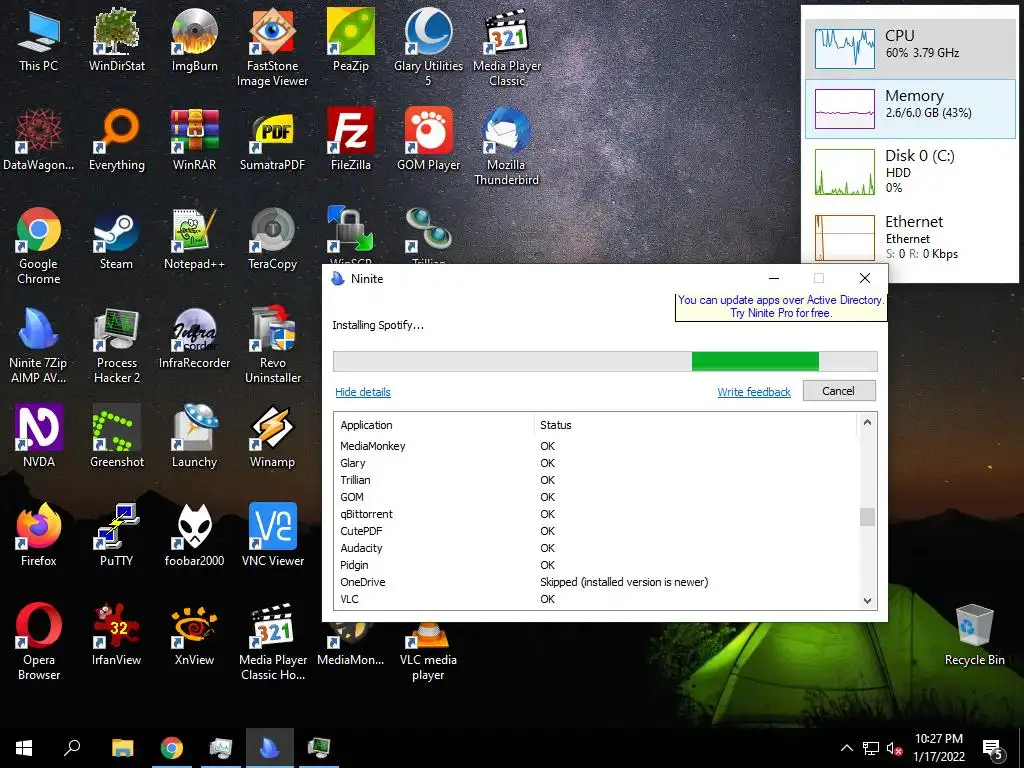Select the Greenshot desktop icon
This screenshot has height=768, width=1024.
(116, 435)
